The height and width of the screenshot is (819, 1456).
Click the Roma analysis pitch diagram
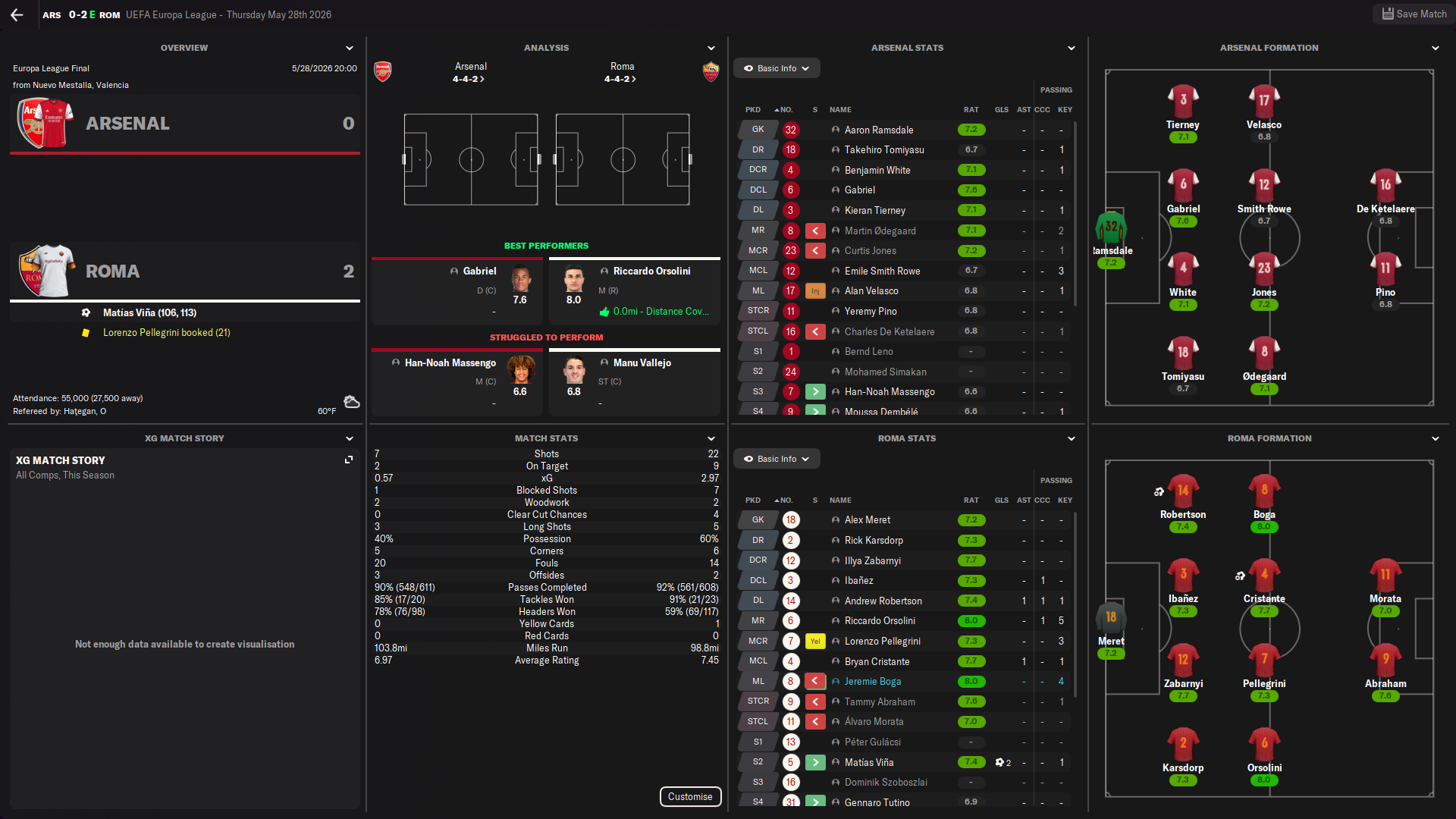[623, 159]
